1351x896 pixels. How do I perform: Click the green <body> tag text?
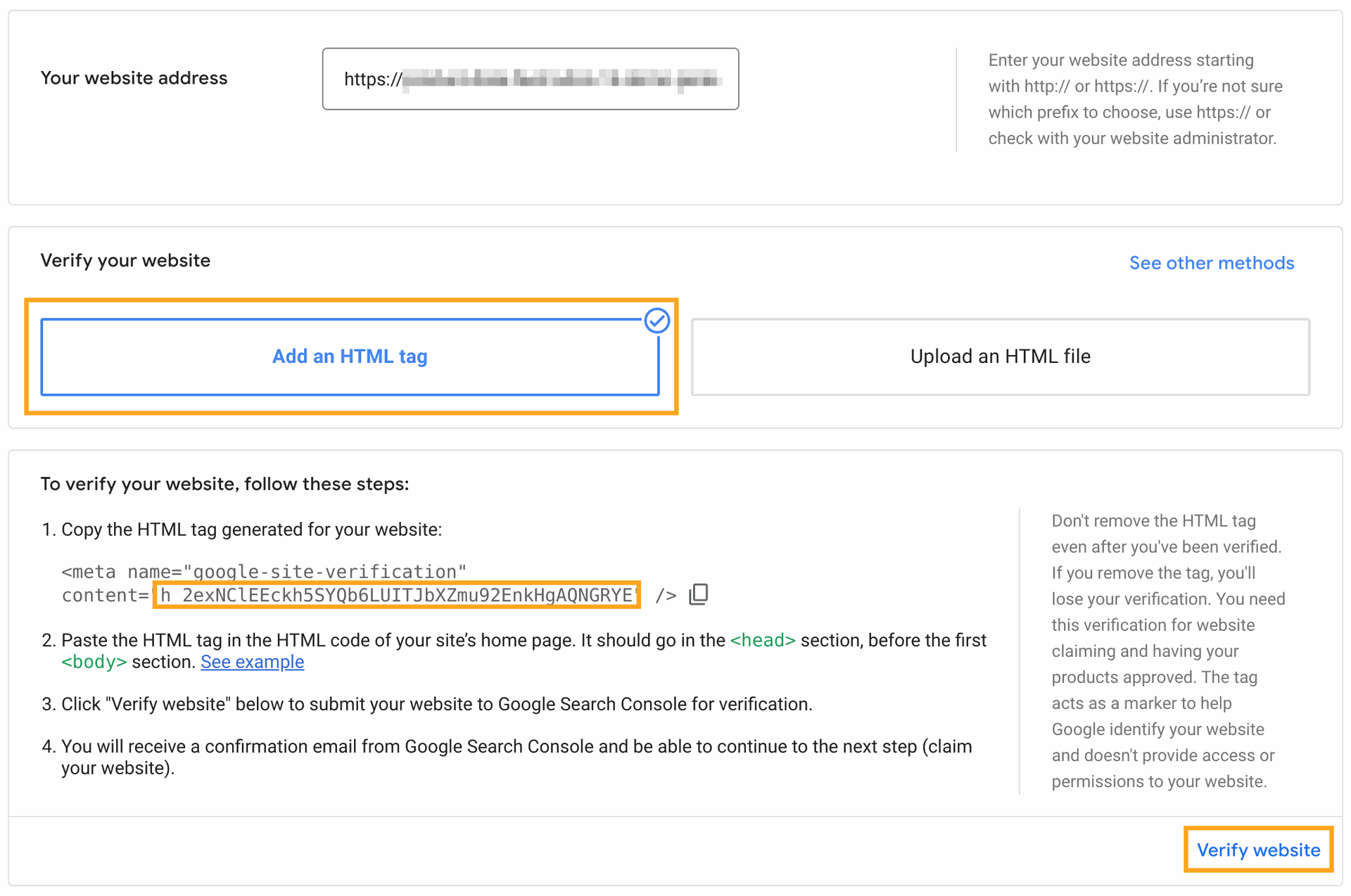(x=94, y=662)
